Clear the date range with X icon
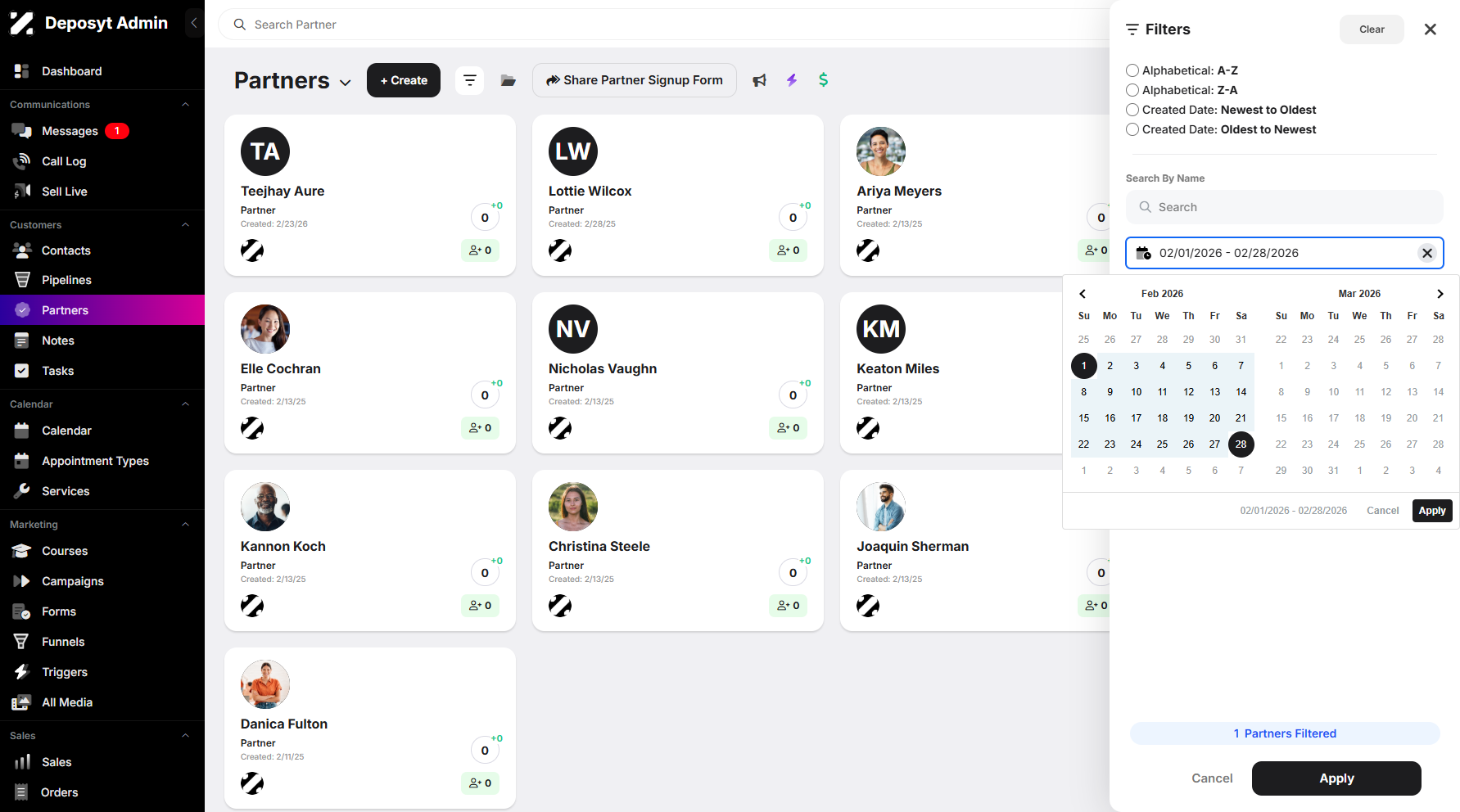Screen dimensions: 1460x812 pyautogui.click(x=1427, y=253)
